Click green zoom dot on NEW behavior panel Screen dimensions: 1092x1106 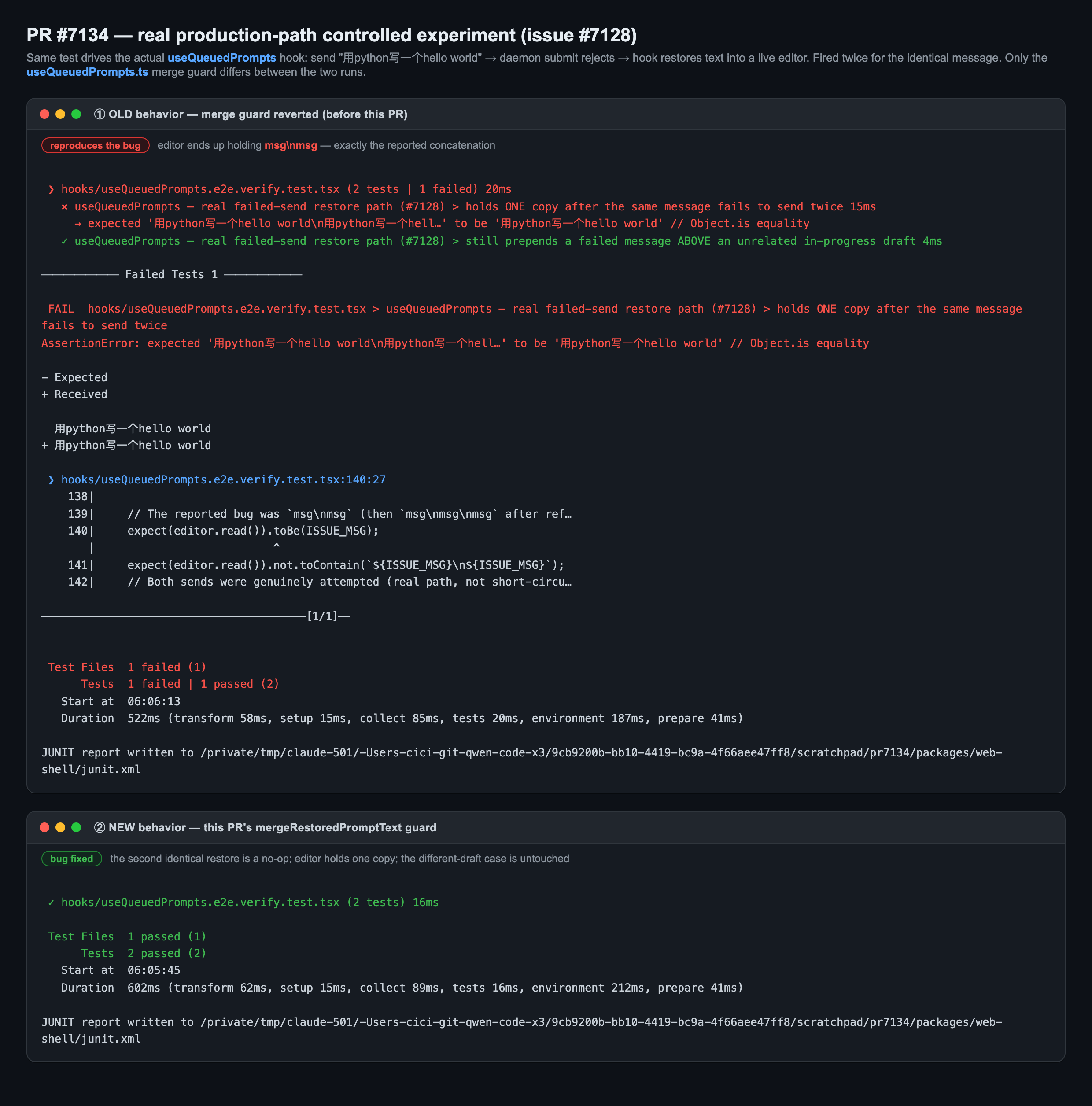coord(76,827)
